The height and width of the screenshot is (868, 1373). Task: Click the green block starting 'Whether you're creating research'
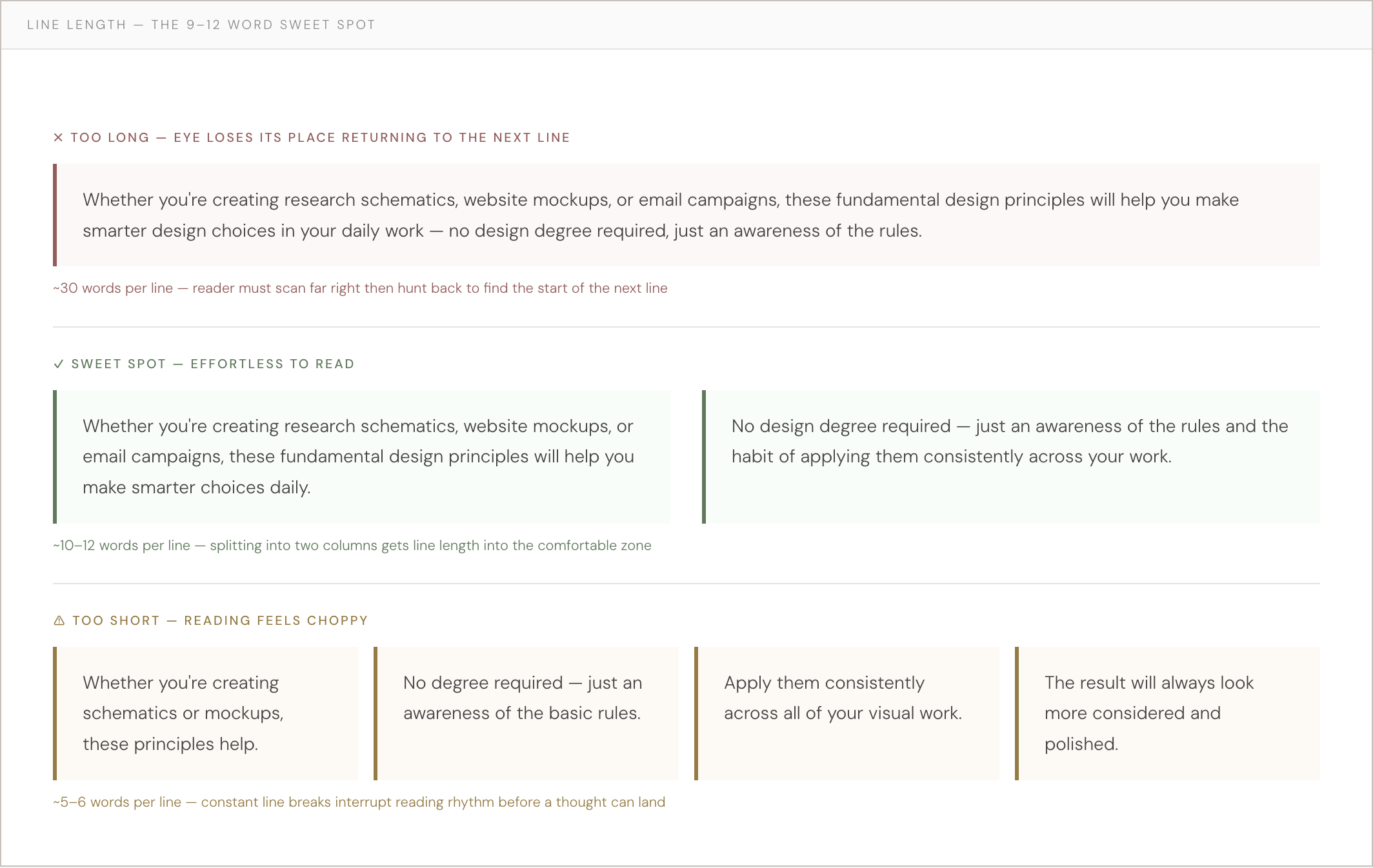tap(362, 457)
